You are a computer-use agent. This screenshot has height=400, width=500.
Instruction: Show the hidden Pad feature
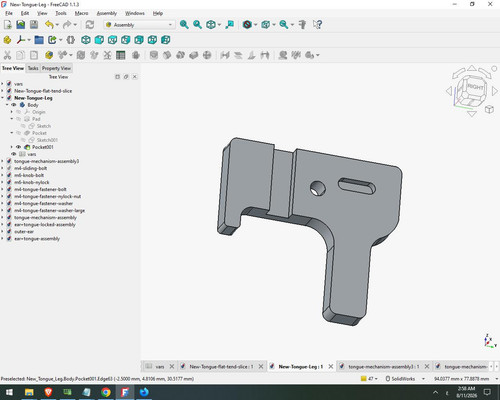point(19,119)
